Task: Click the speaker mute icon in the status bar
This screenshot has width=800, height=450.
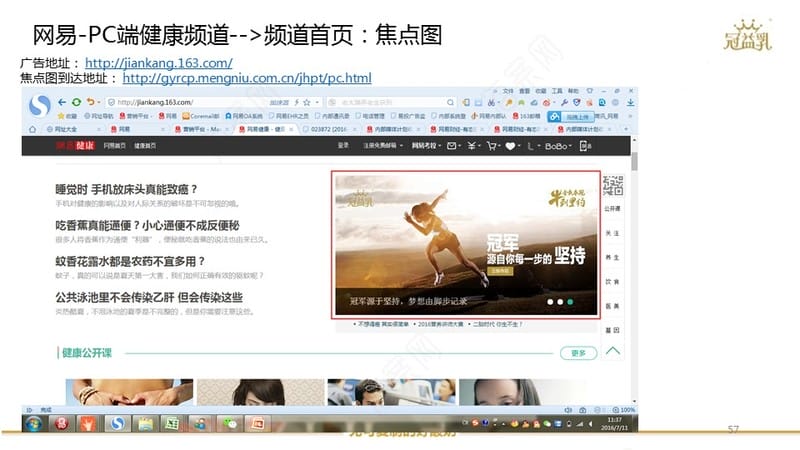Action: pos(568,410)
